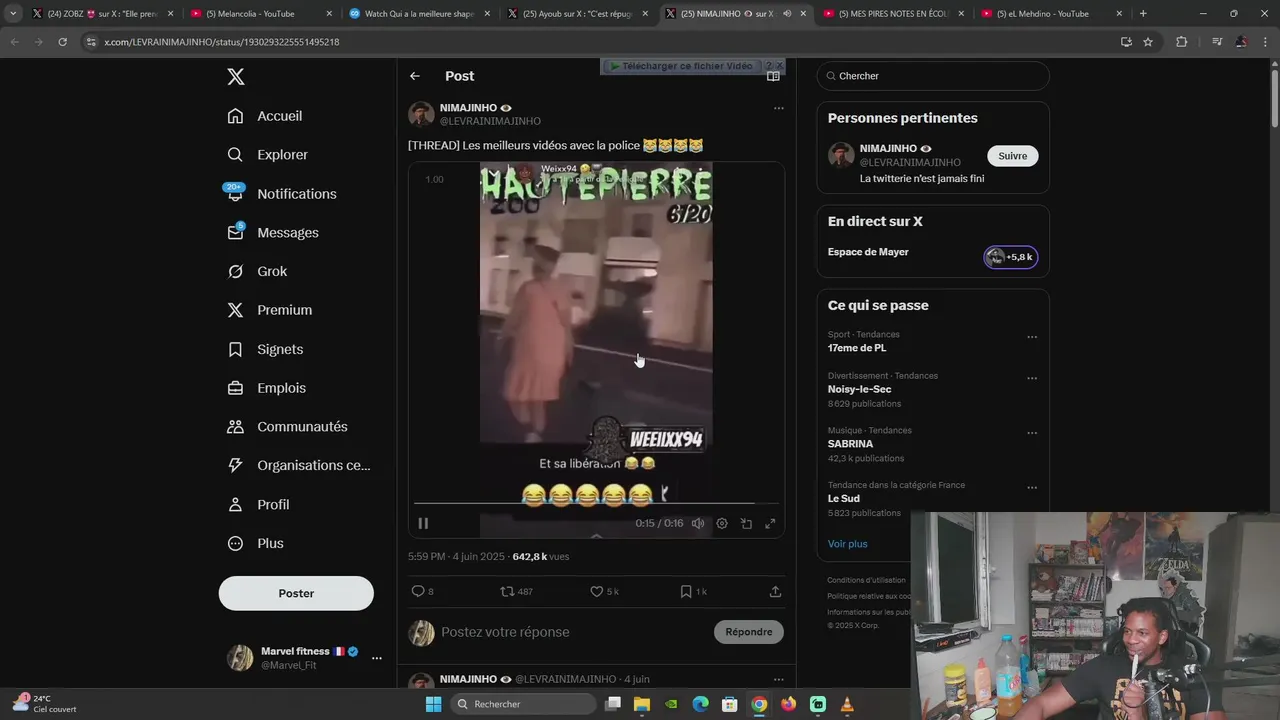The height and width of the screenshot is (720, 1280).
Task: Open video settings gear
Action: (722, 523)
